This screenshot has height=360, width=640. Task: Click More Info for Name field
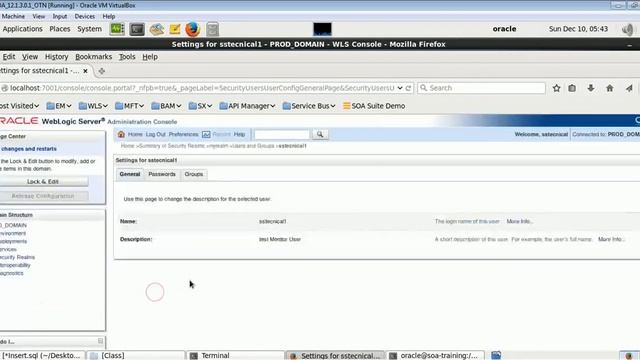point(519,221)
